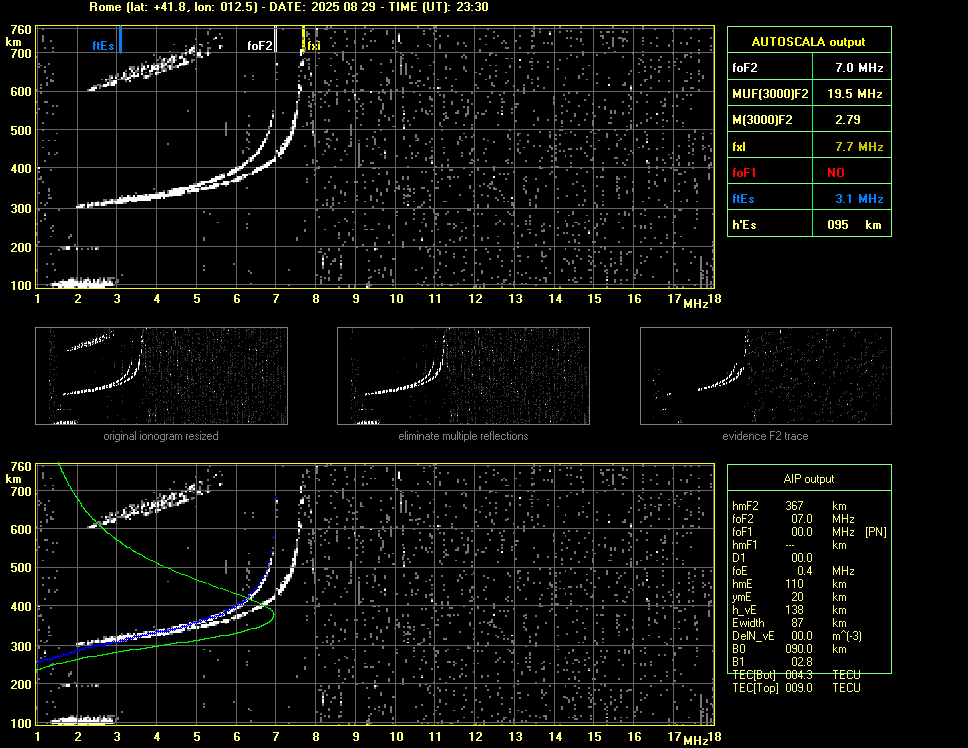Click the 'AUTOSCALA output' table title
Image resolution: width=968 pixels, height=748 pixels.
[x=809, y=42]
